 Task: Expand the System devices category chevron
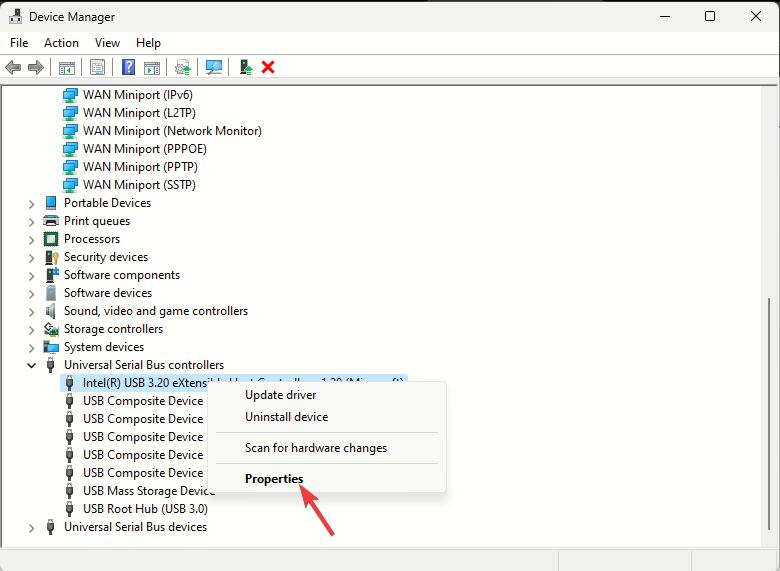point(31,348)
